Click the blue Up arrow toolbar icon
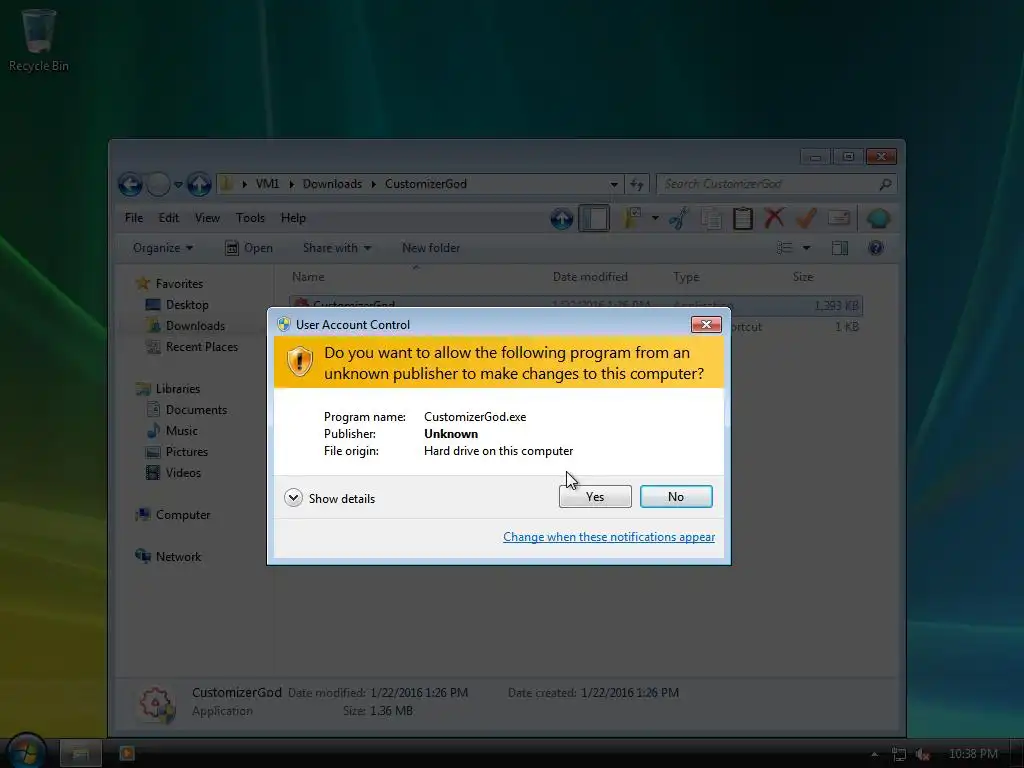This screenshot has width=1024, height=768. coord(562,219)
